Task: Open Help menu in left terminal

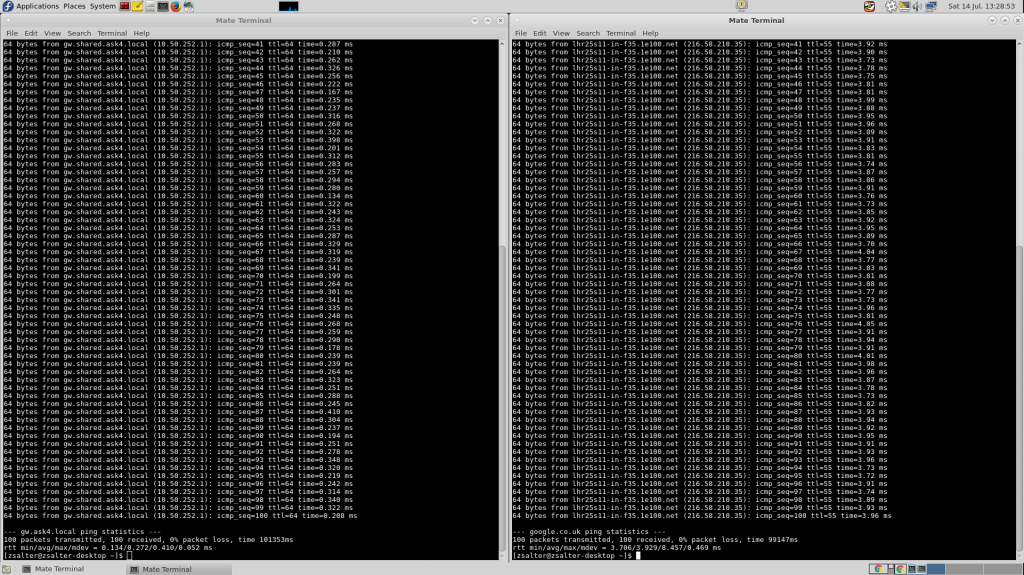Action: click(141, 33)
